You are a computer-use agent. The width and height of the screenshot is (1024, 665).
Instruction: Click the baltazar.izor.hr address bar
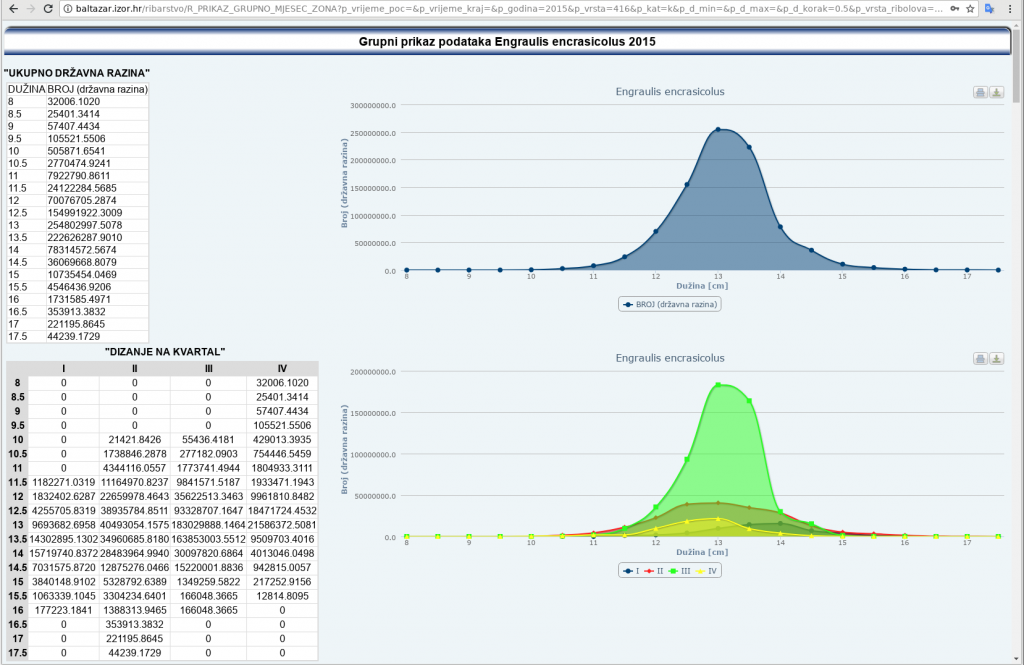tap(500, 9)
